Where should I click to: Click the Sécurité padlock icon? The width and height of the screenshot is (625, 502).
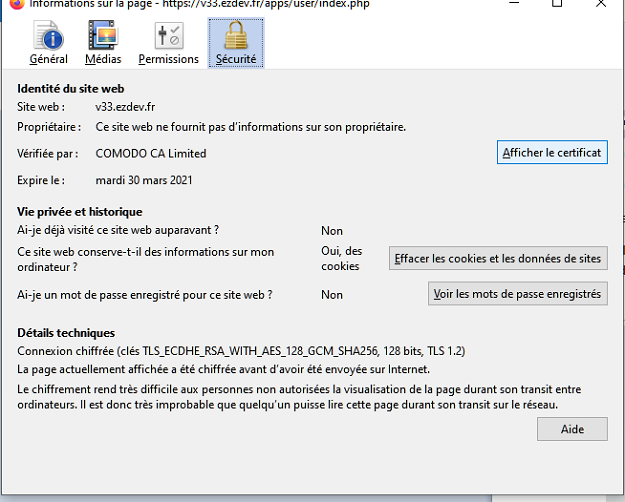[236, 36]
